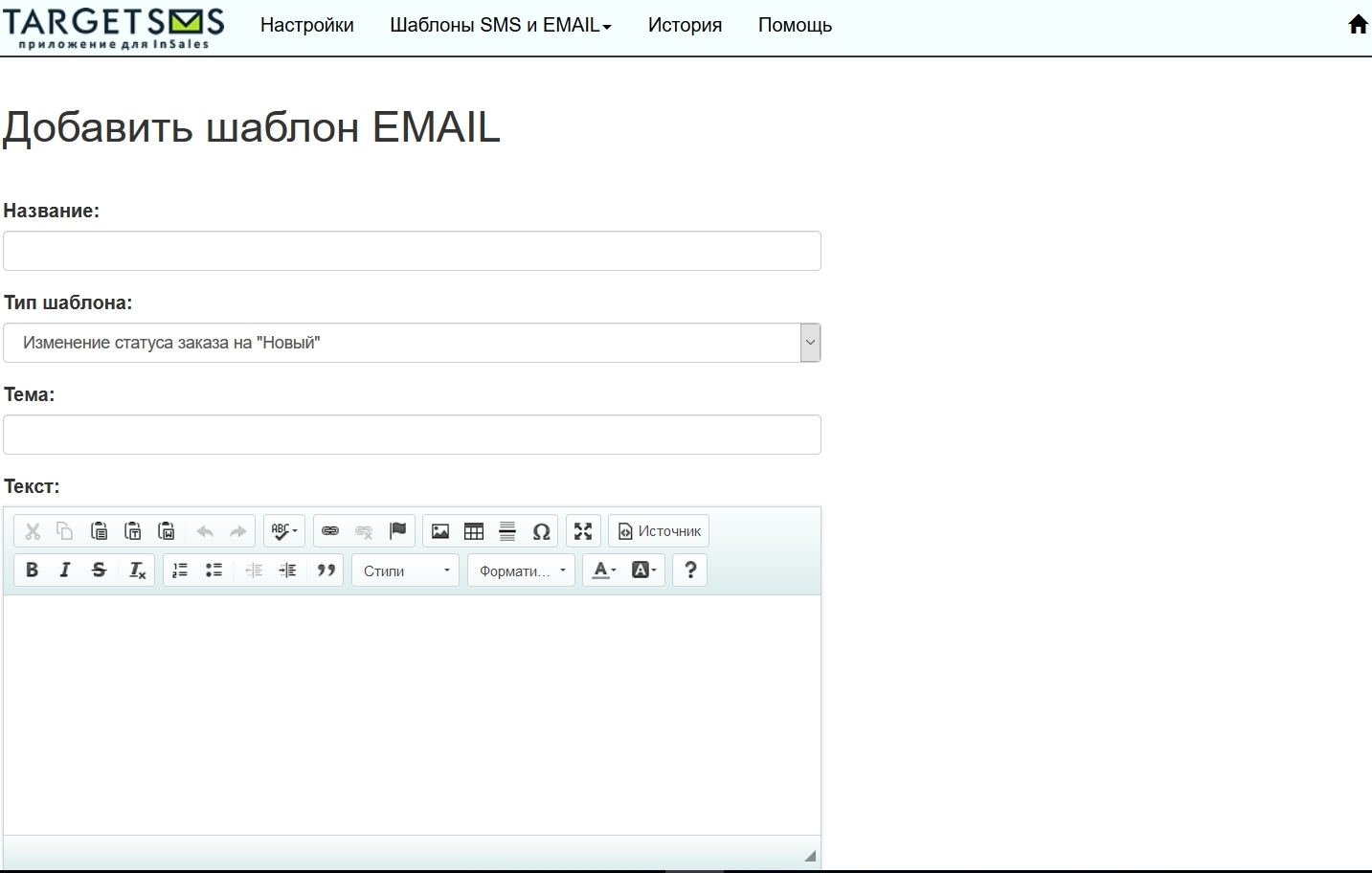Click the home icon
This screenshot has height=873, width=1372.
pos(1358,25)
